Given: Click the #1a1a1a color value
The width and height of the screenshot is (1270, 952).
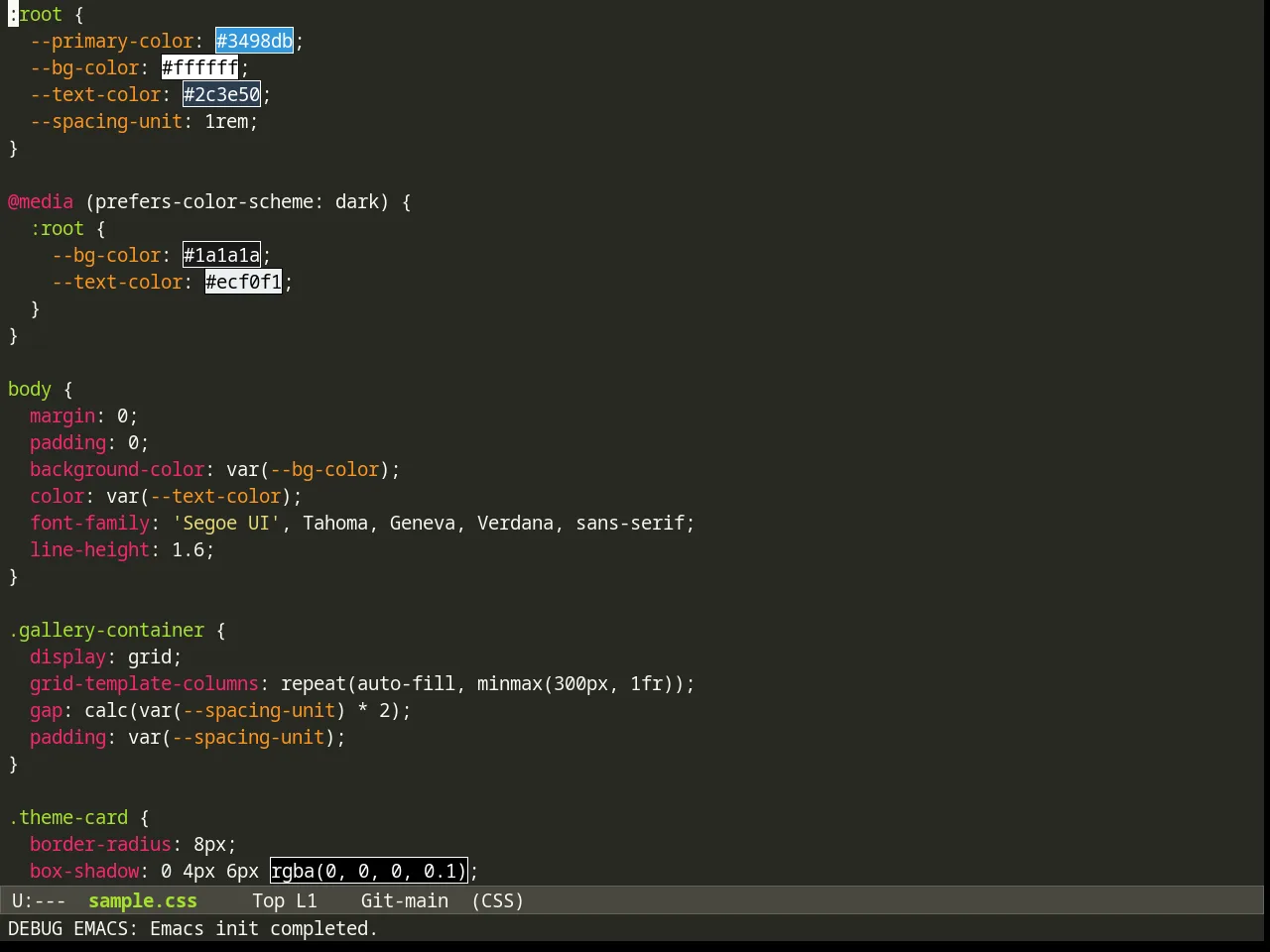Looking at the screenshot, I should point(221,255).
